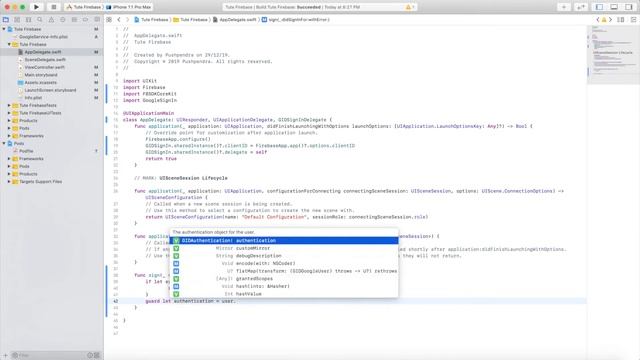The height and width of the screenshot is (360, 640).
Task: Expand the Products folder under Tute Firebase
Action: point(9,121)
